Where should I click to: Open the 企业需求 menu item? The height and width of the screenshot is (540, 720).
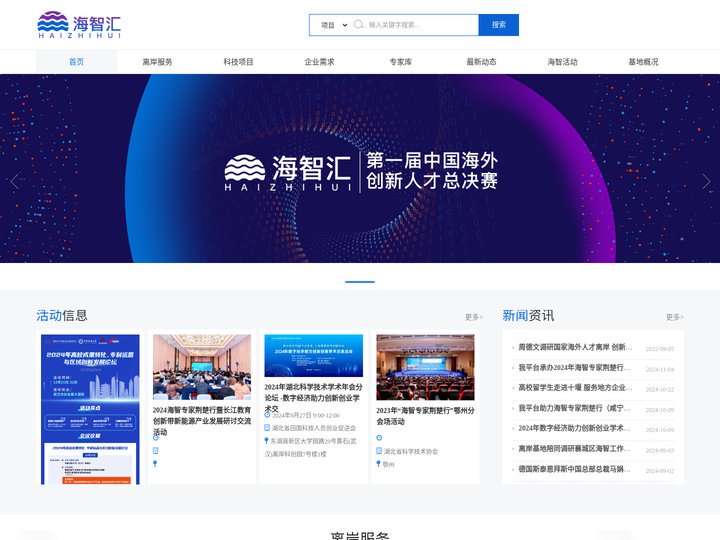(x=319, y=62)
